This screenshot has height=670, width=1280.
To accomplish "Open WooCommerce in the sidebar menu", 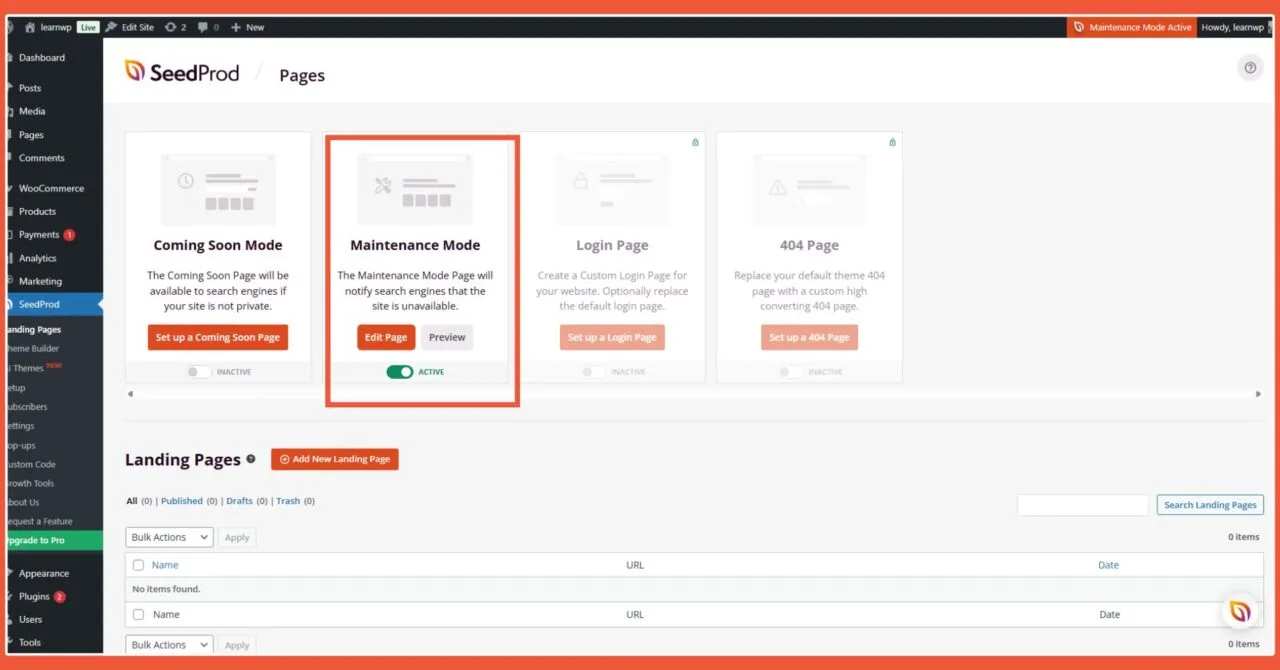I will (x=51, y=188).
